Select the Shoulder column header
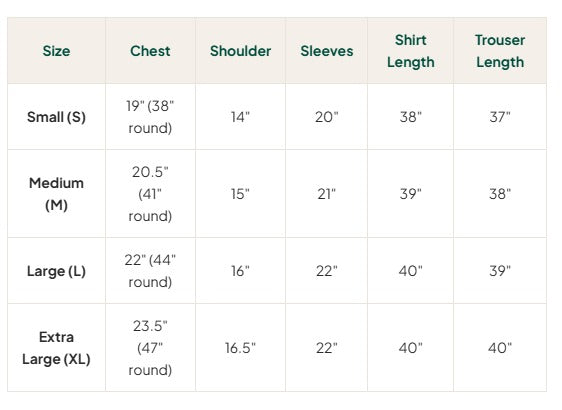The width and height of the screenshot is (562, 410). click(240, 51)
